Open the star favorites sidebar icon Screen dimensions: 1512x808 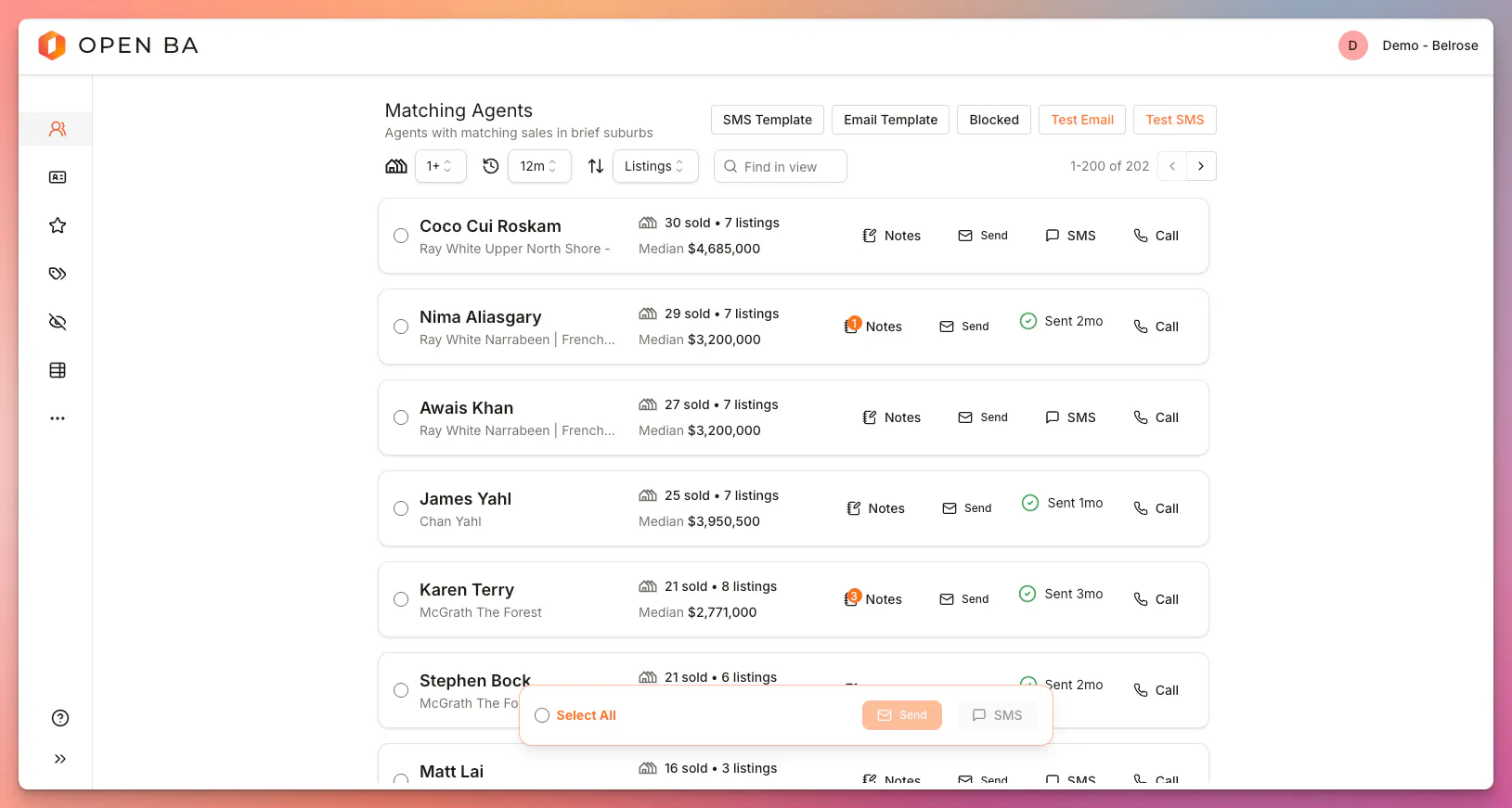[58, 225]
